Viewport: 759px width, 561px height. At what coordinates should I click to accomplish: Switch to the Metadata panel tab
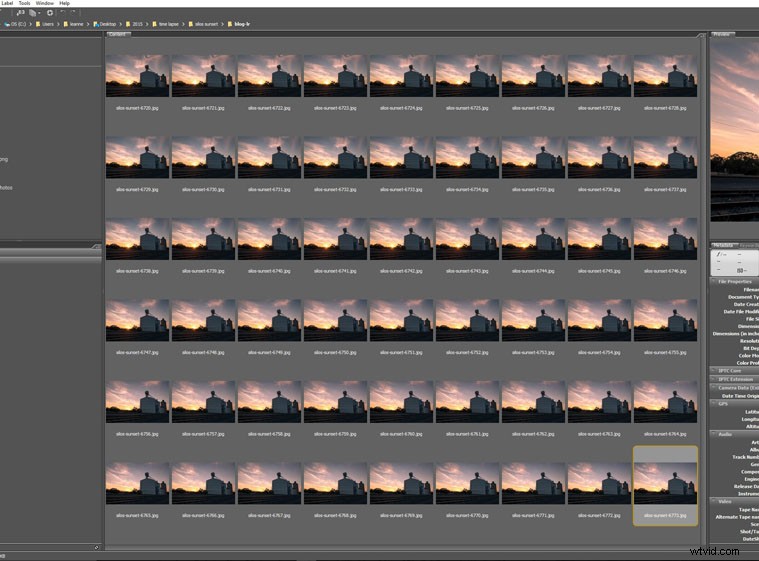coord(723,244)
